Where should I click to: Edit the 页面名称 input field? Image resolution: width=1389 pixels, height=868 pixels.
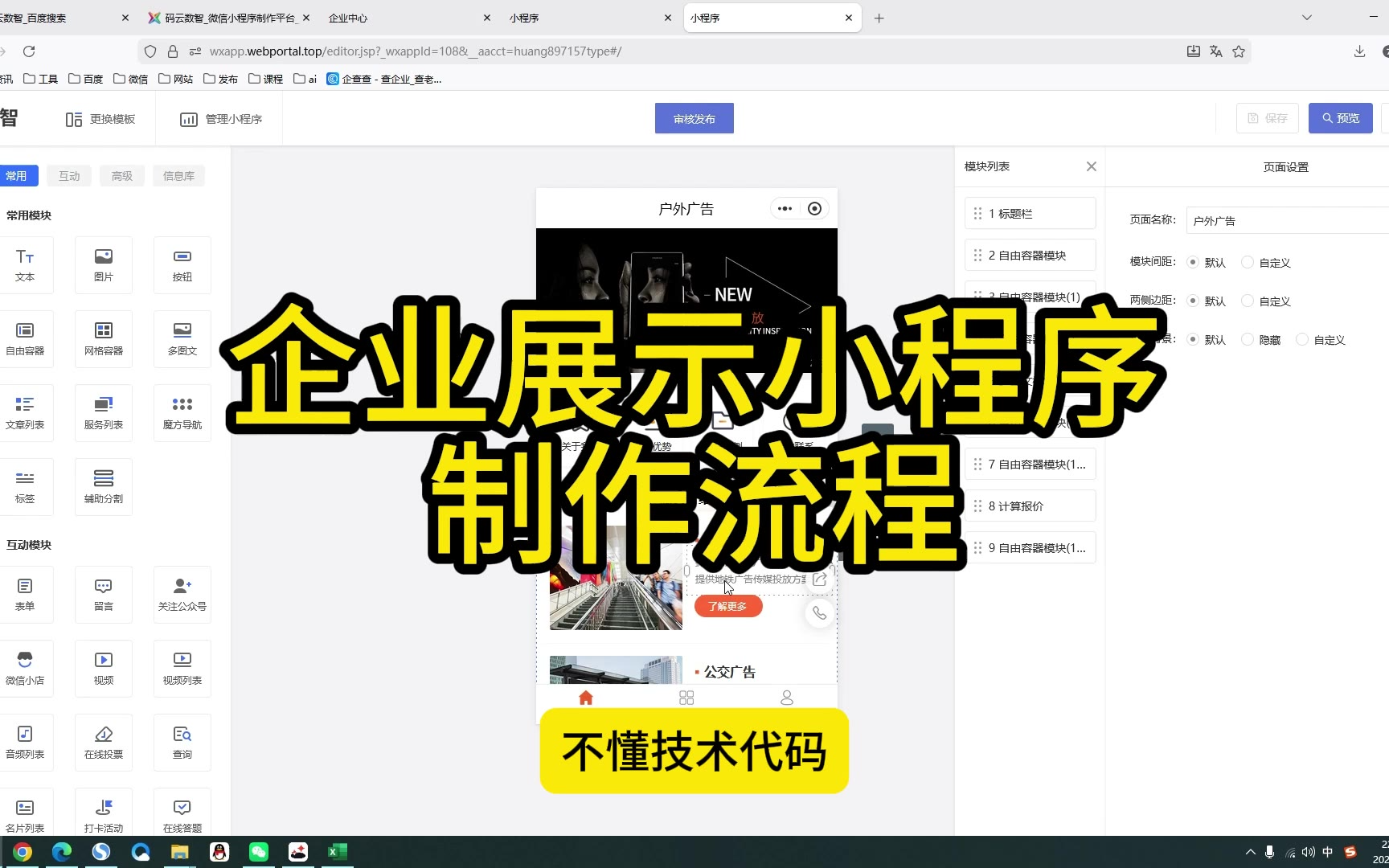[x=1288, y=220]
